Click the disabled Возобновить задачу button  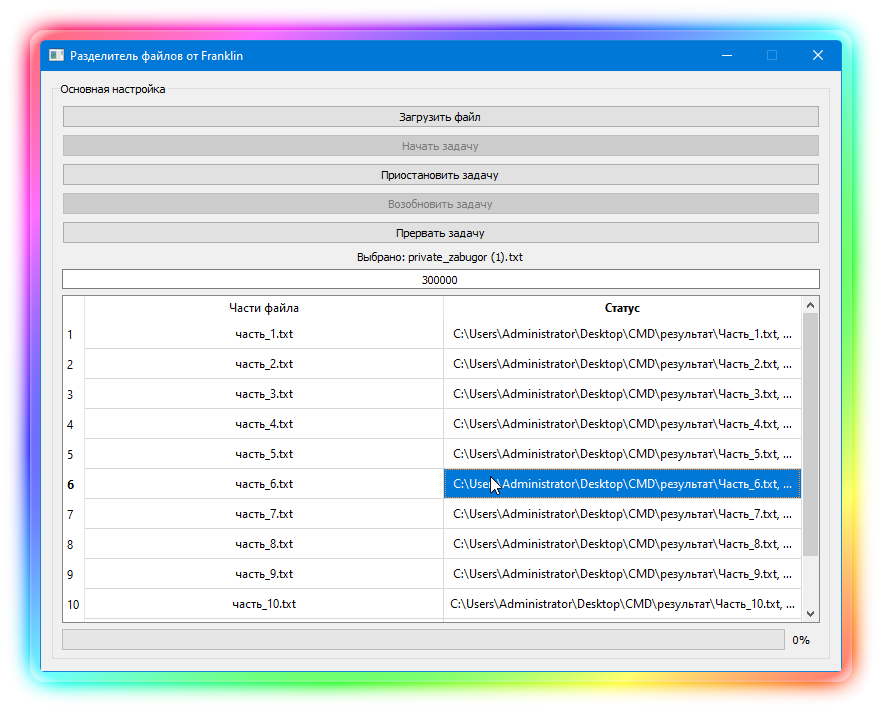pyautogui.click(x=440, y=204)
